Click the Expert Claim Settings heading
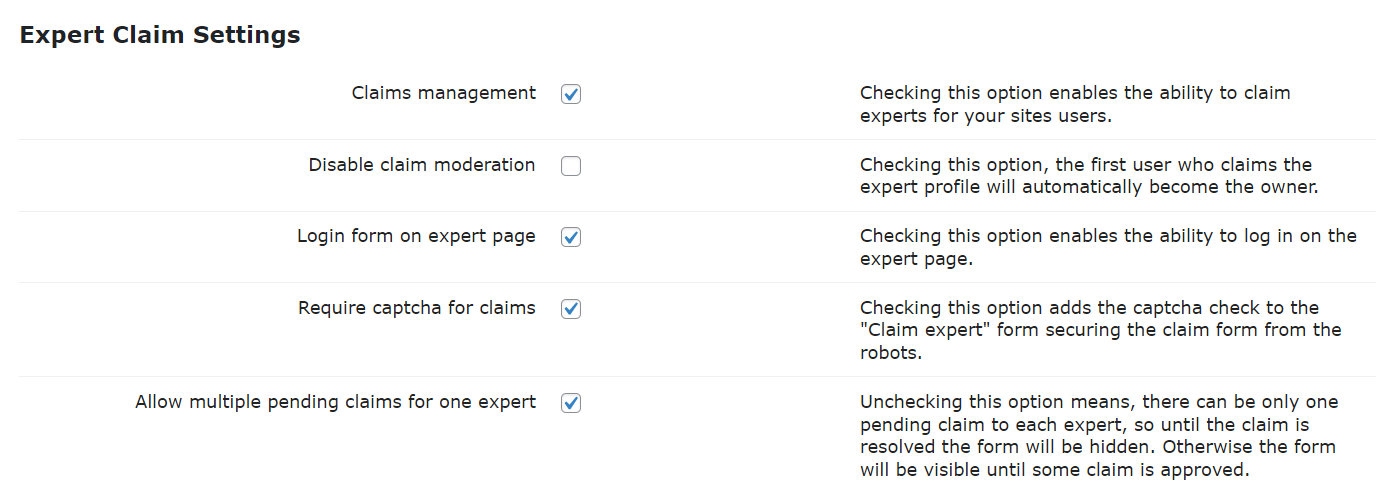 click(160, 35)
